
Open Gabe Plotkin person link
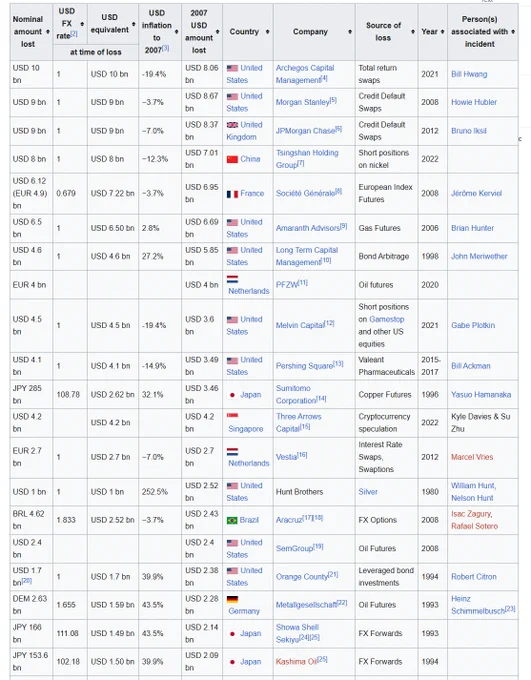(473, 325)
